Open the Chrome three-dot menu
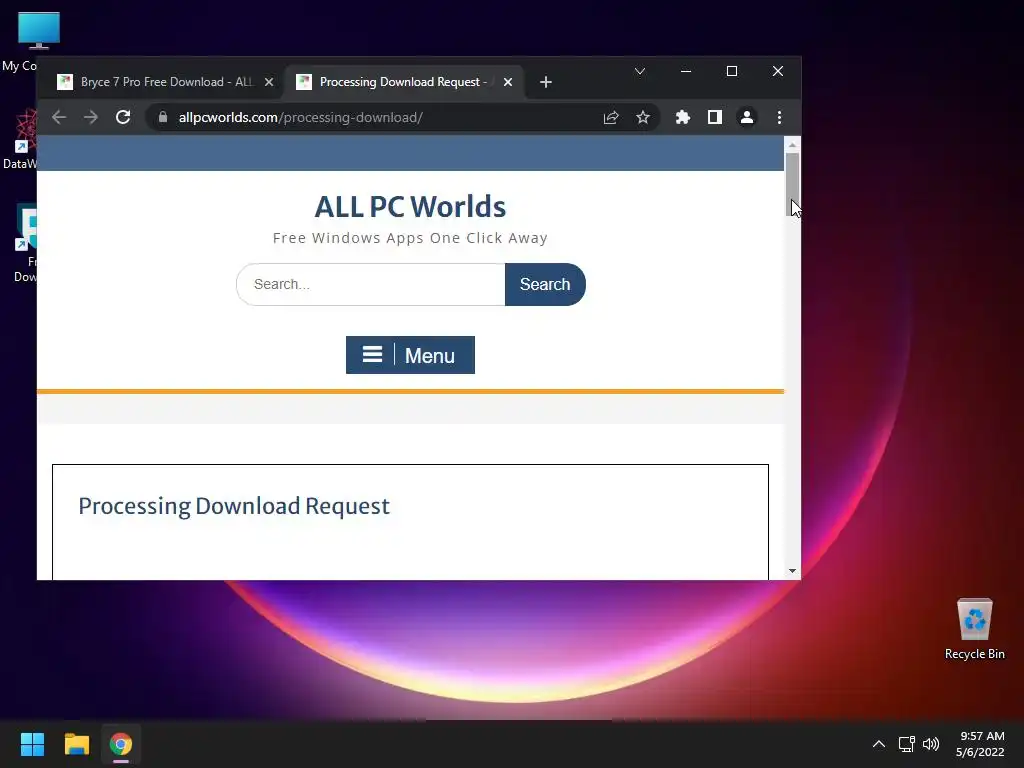This screenshot has height=768, width=1024. point(779,117)
